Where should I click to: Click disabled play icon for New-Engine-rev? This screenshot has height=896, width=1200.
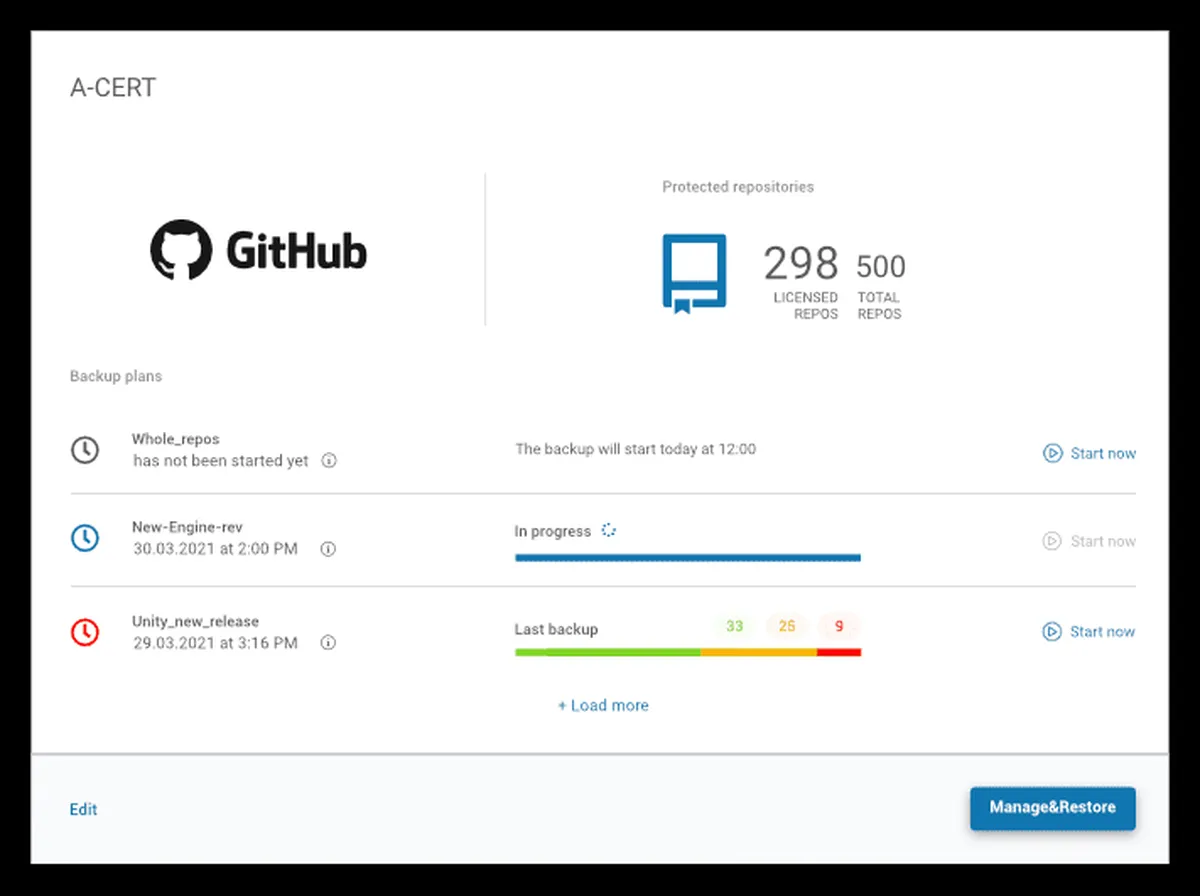(x=1052, y=541)
